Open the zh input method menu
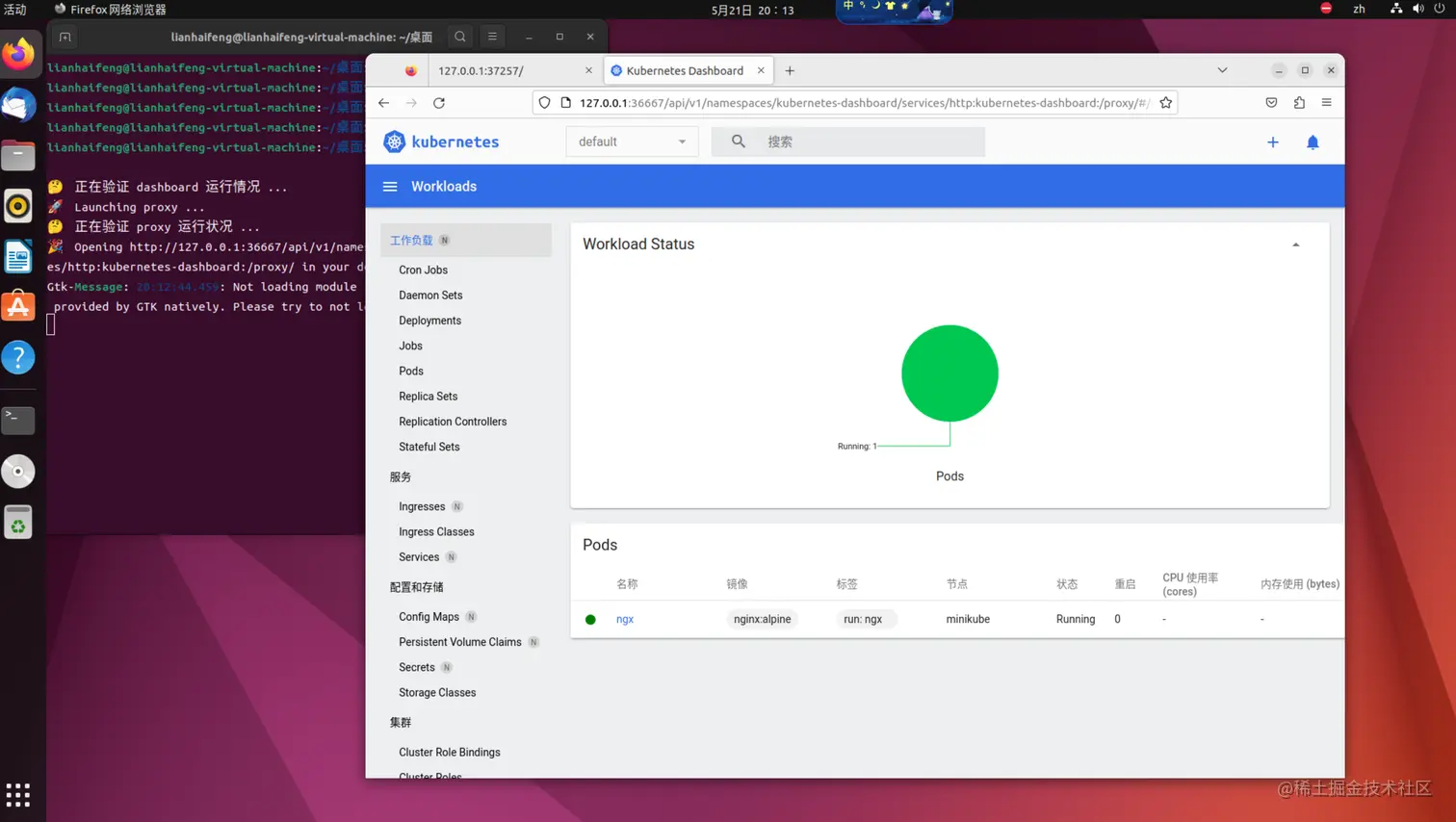 point(1359,9)
